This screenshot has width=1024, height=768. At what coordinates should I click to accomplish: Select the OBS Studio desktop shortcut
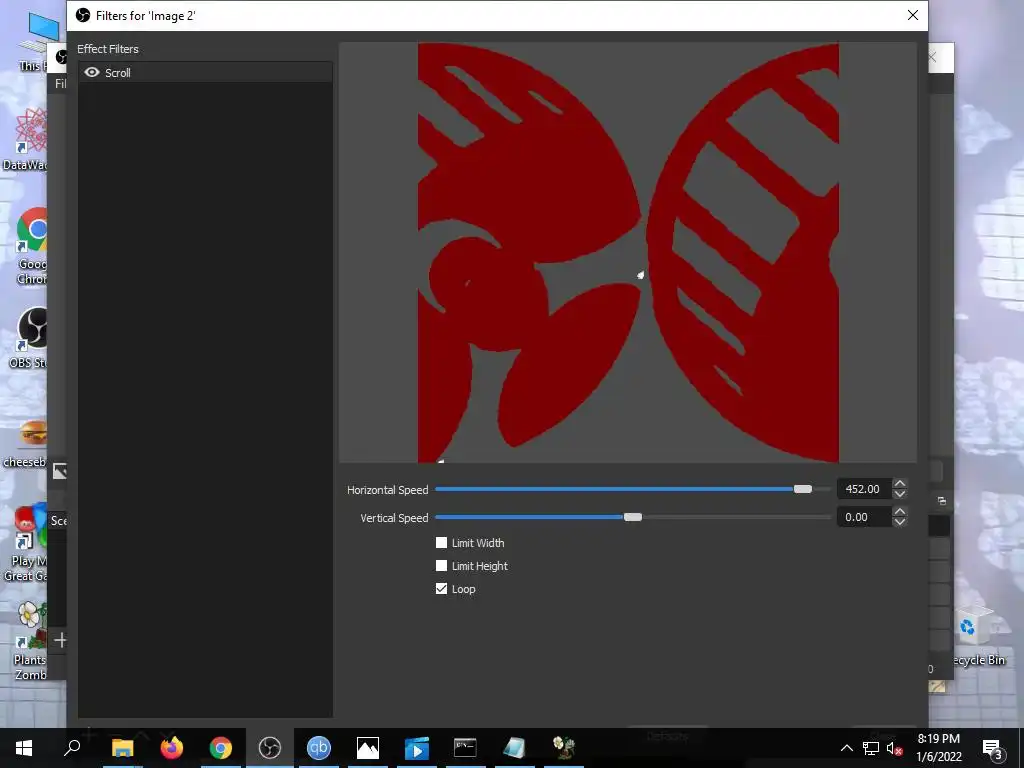pos(29,338)
